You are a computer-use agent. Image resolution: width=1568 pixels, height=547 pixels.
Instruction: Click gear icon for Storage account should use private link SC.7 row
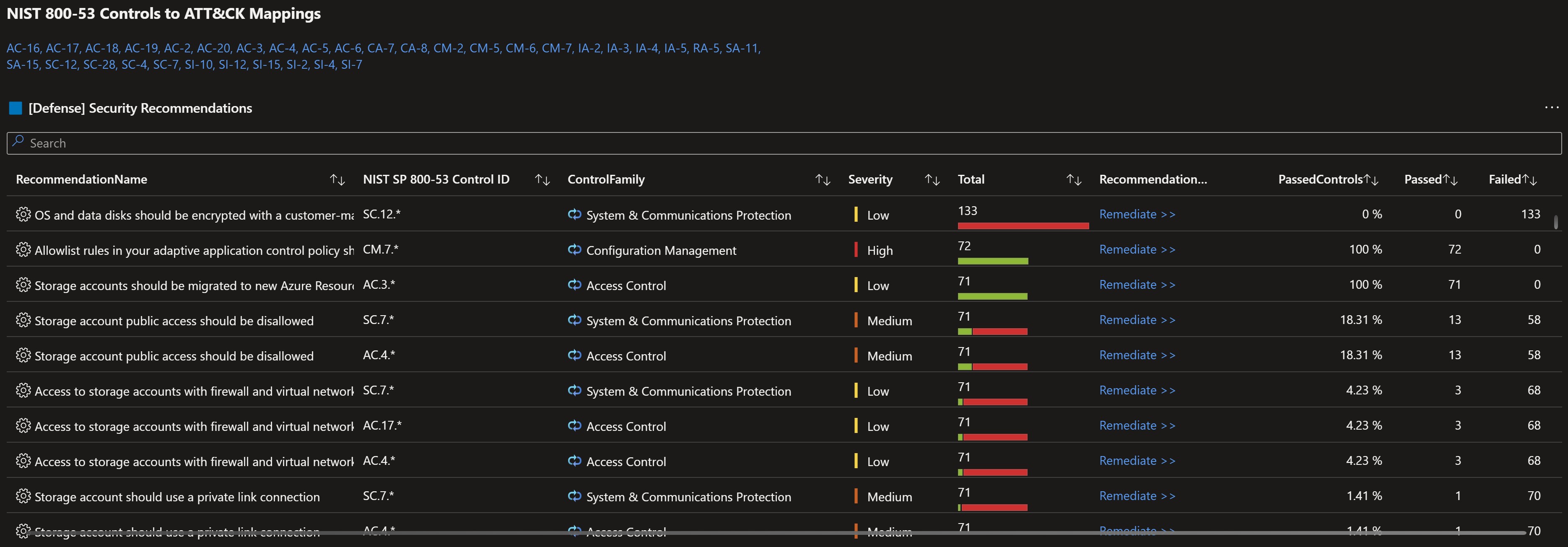(23, 496)
